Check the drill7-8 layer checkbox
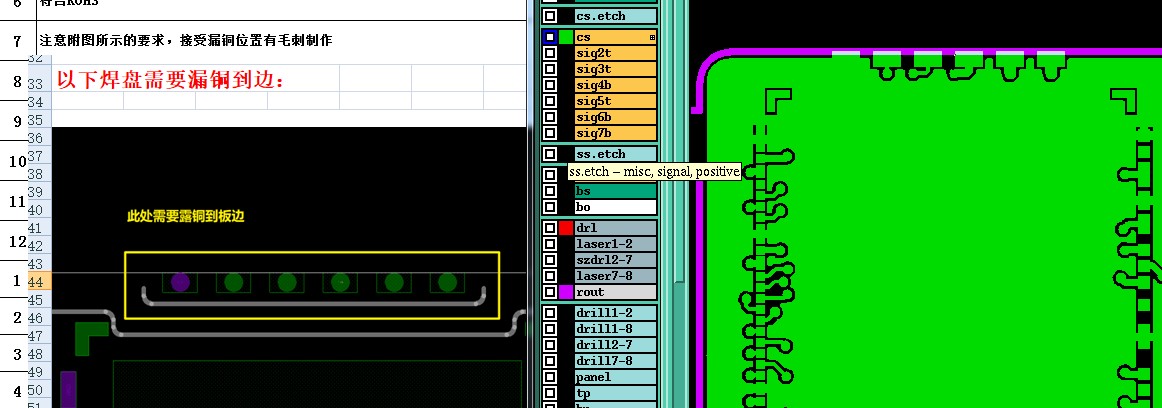The width and height of the screenshot is (1162, 408). (550, 361)
